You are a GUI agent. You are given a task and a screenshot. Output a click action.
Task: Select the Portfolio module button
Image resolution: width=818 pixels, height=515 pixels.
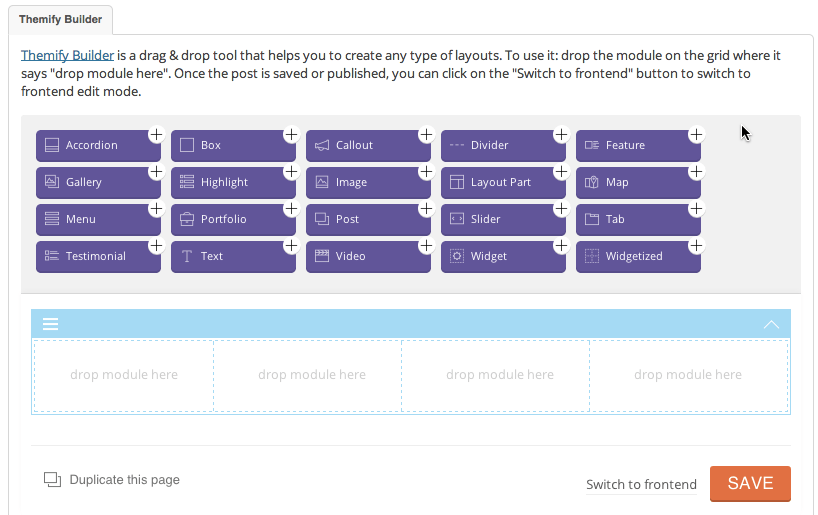pos(230,220)
